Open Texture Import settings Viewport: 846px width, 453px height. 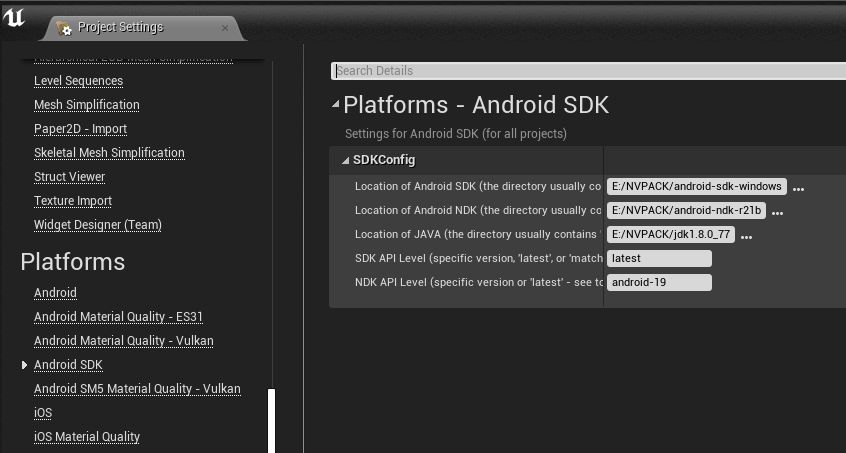click(73, 201)
